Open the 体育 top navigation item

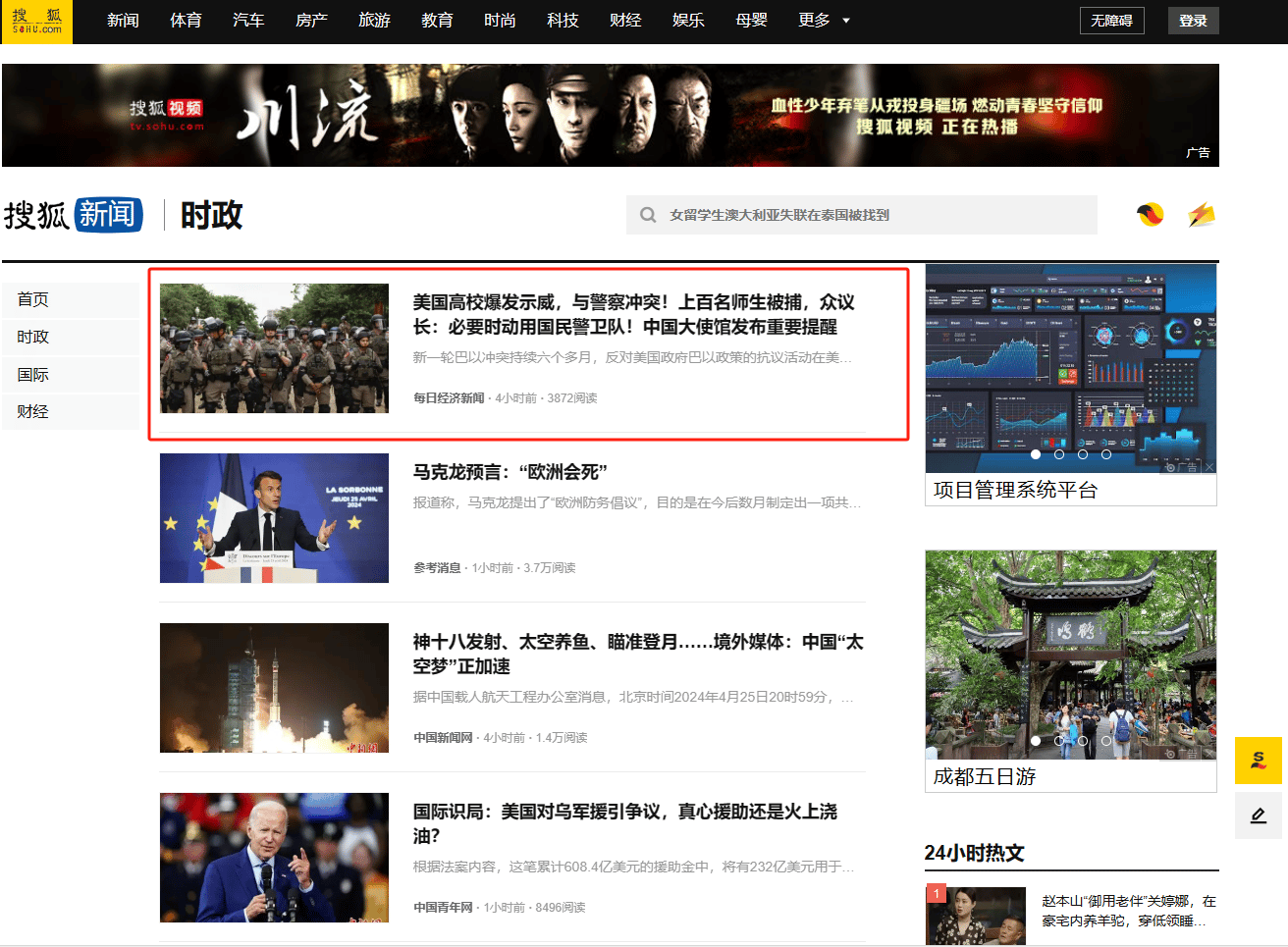186,21
